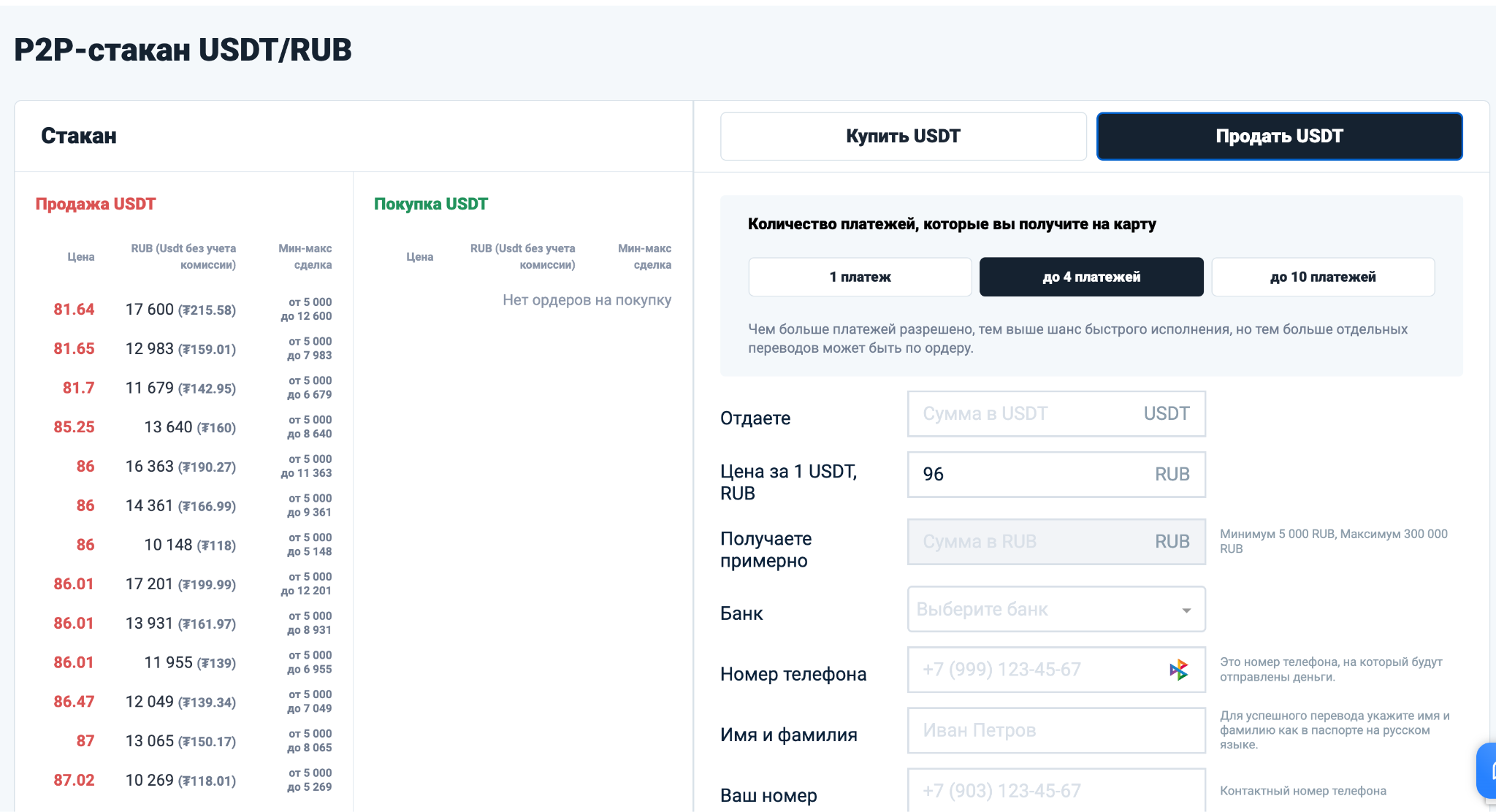Switch to the Купить USDT tab
This screenshot has height=812, width=1496.
click(x=903, y=137)
